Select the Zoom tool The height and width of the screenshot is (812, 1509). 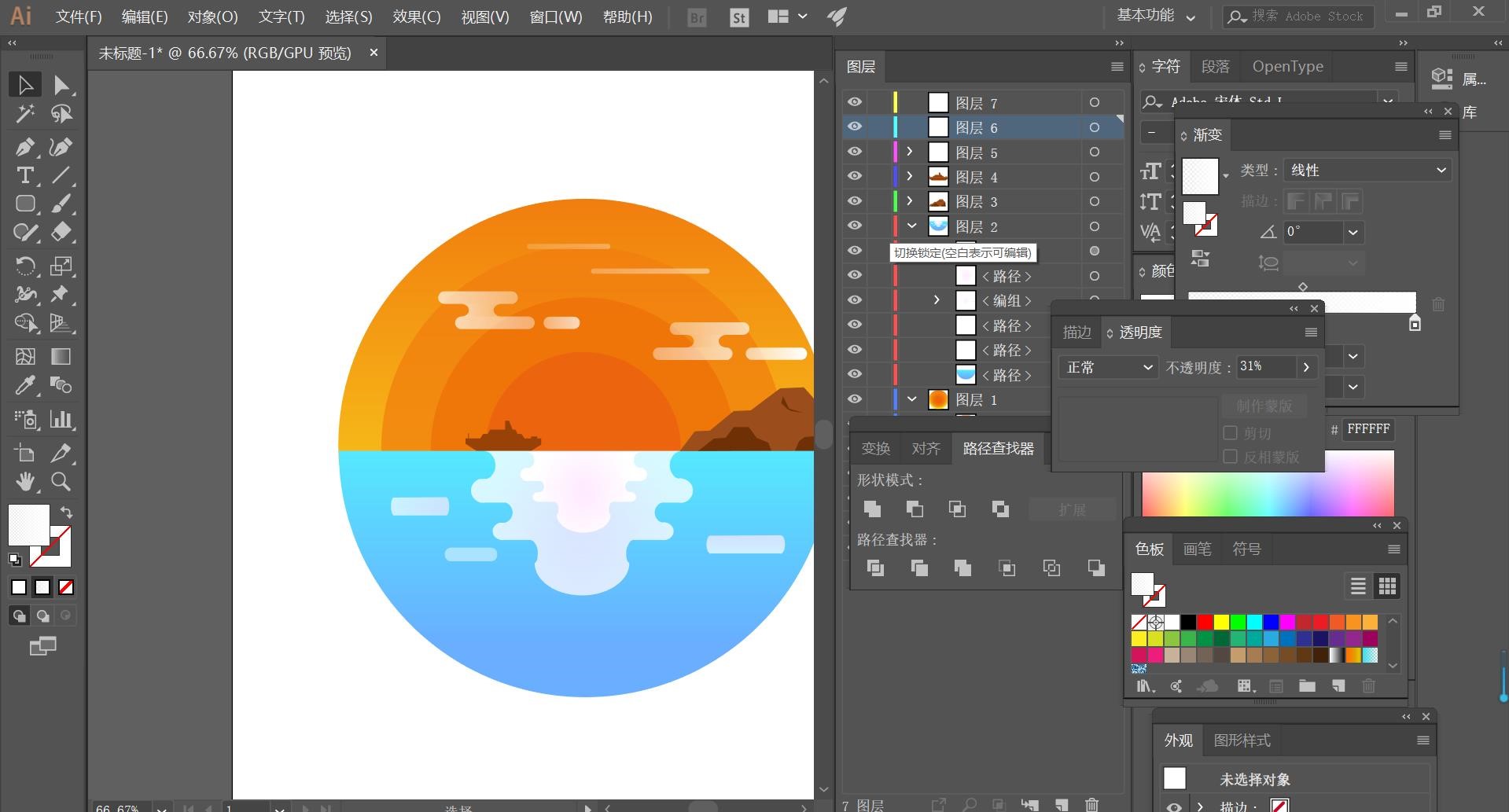61,481
